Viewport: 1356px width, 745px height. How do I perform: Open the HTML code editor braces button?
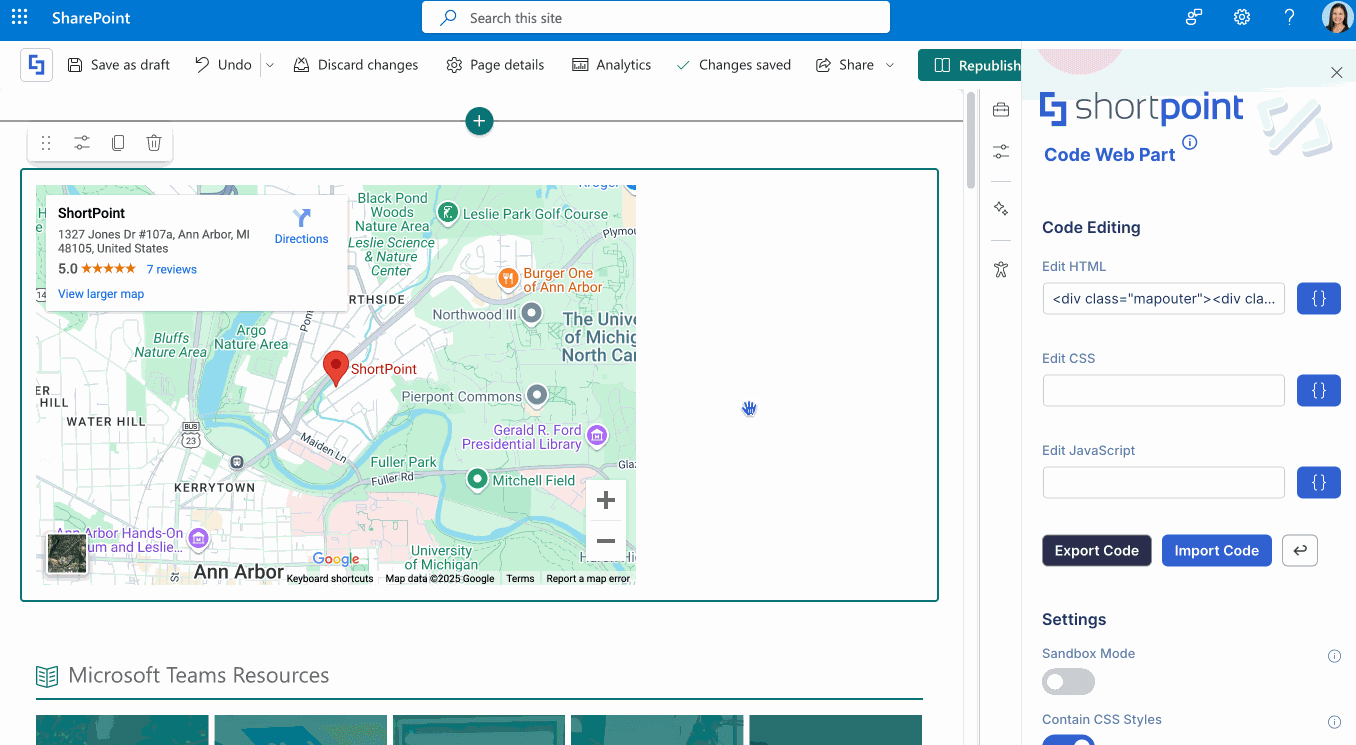(x=1318, y=299)
